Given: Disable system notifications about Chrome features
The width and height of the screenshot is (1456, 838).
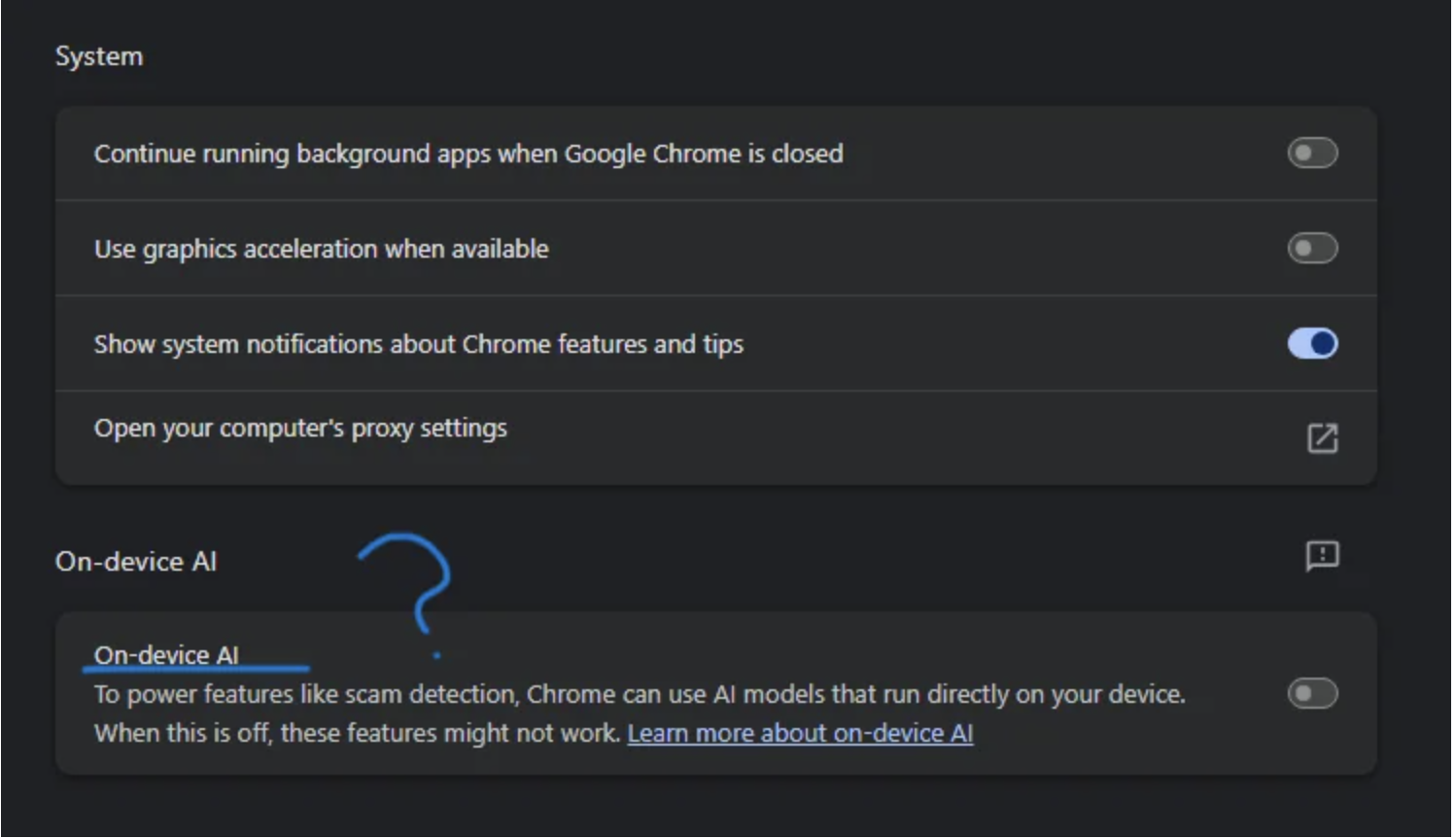Looking at the screenshot, I should click(1312, 343).
